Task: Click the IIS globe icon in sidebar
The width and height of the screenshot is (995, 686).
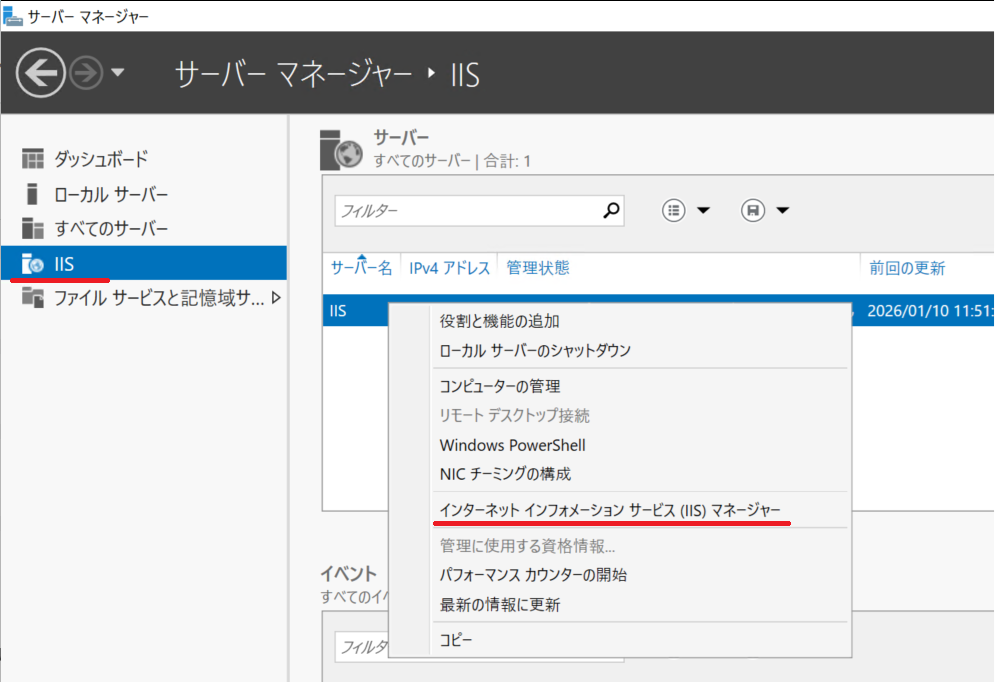Action: click(x=32, y=263)
